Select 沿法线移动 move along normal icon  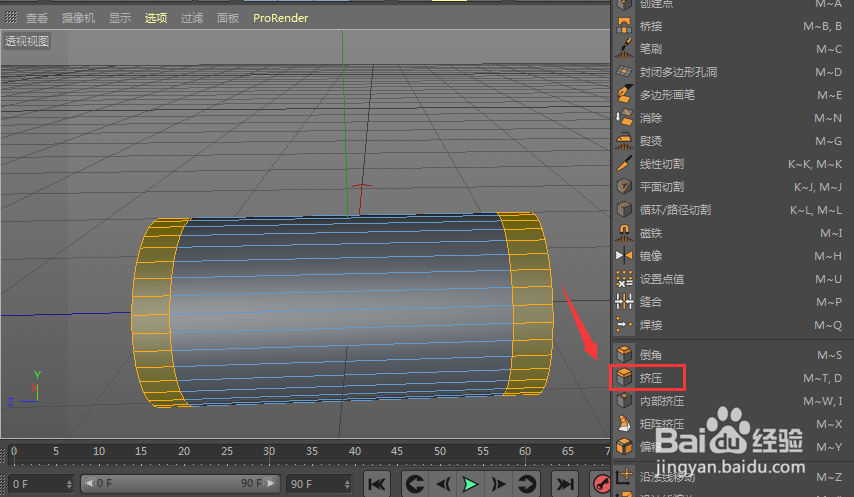(x=624, y=476)
